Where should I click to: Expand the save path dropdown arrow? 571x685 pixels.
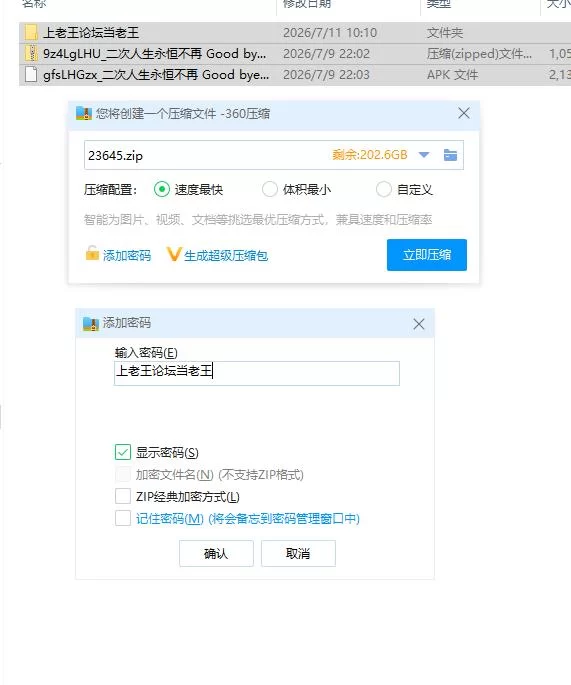(424, 155)
